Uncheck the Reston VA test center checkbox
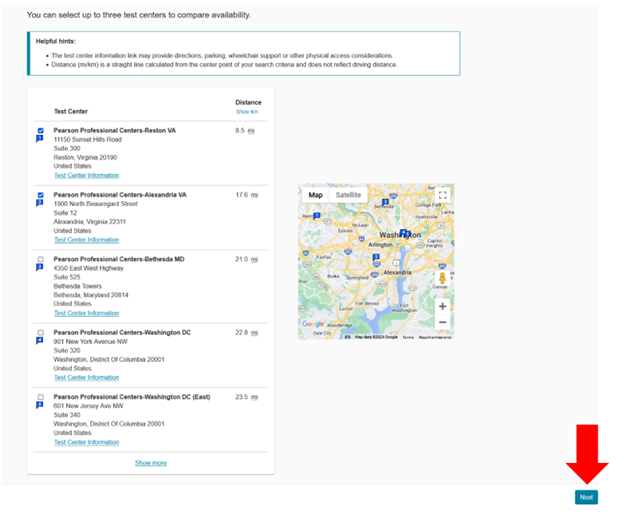624x514 pixels. pos(41,130)
